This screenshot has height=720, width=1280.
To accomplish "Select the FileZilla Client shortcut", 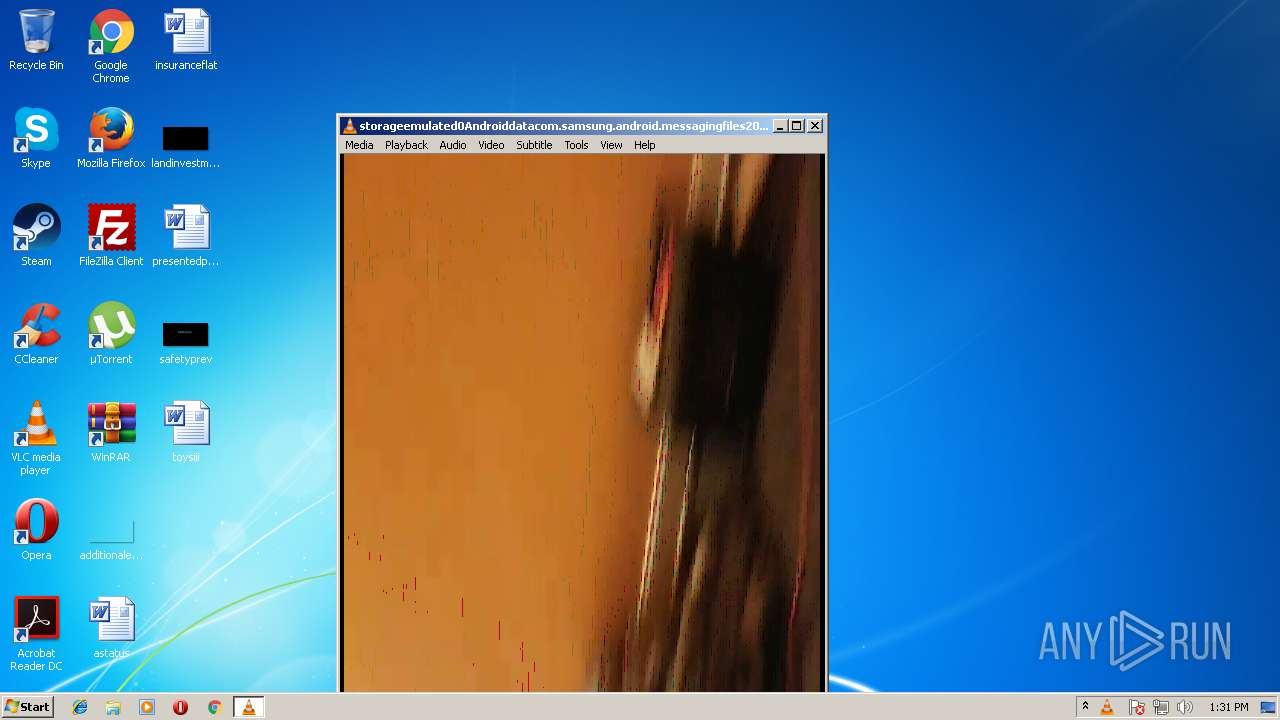I will point(111,237).
